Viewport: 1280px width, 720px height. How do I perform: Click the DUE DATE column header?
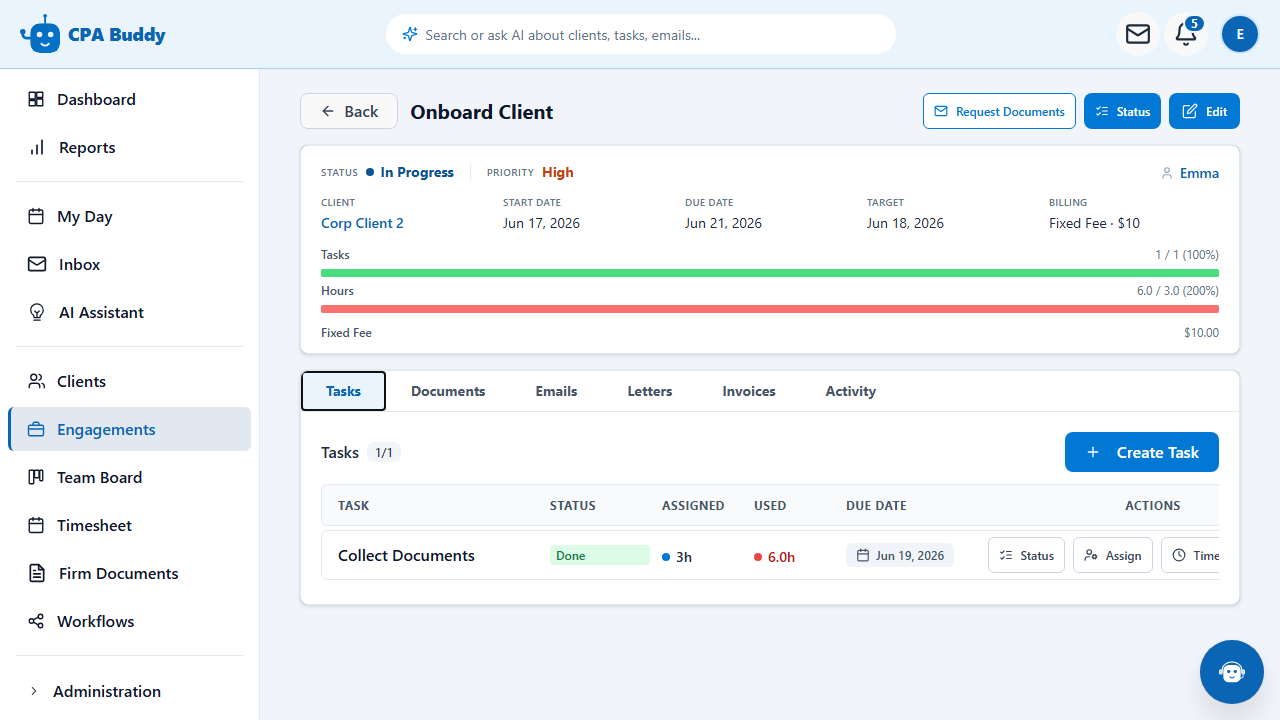coord(876,505)
